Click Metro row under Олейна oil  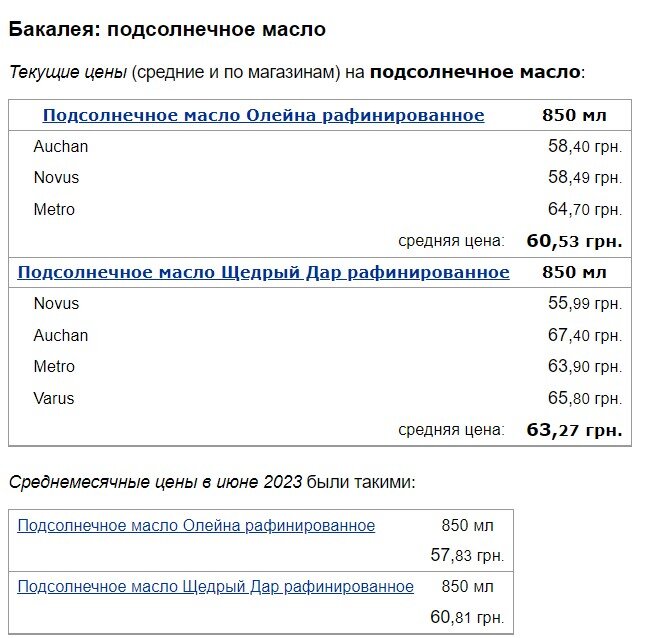pos(320,209)
